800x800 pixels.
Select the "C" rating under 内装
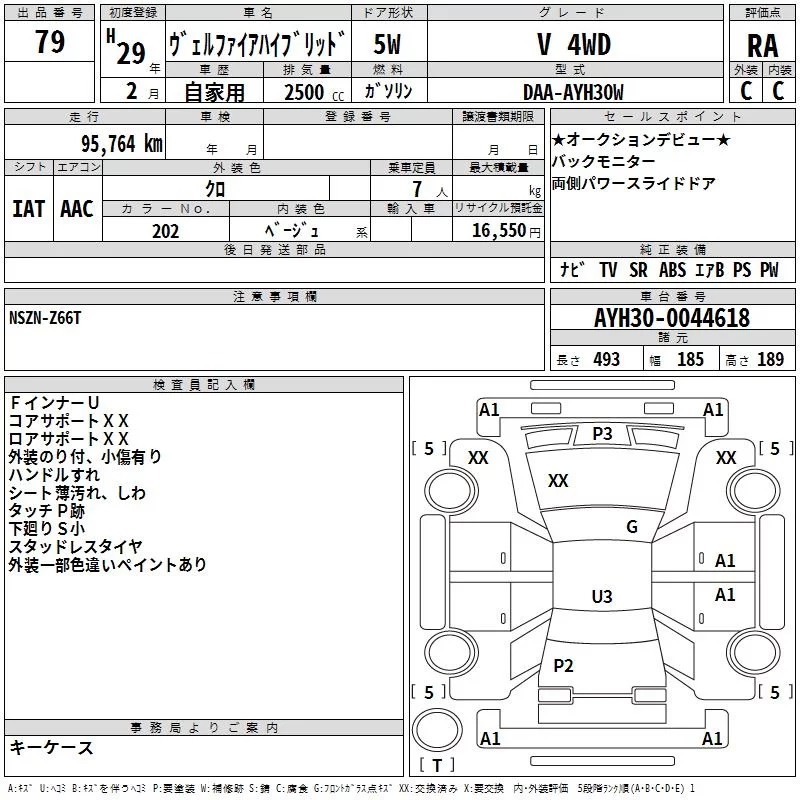[778, 91]
